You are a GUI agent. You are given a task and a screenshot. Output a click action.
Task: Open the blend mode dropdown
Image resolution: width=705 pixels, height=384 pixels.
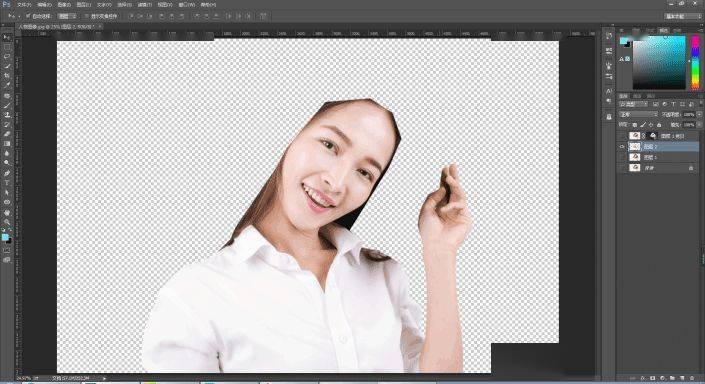pyautogui.click(x=638, y=115)
